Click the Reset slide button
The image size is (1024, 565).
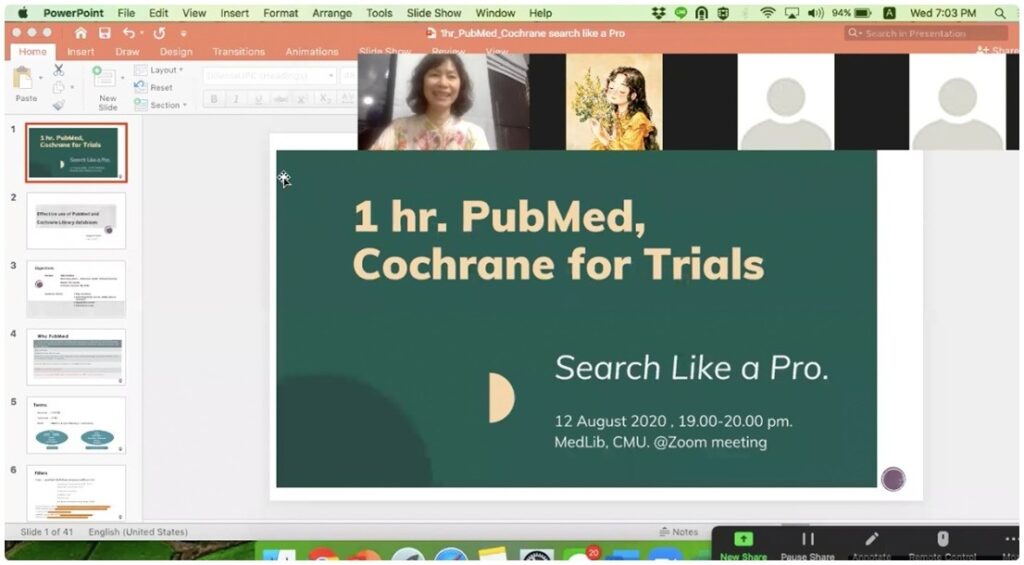point(160,88)
